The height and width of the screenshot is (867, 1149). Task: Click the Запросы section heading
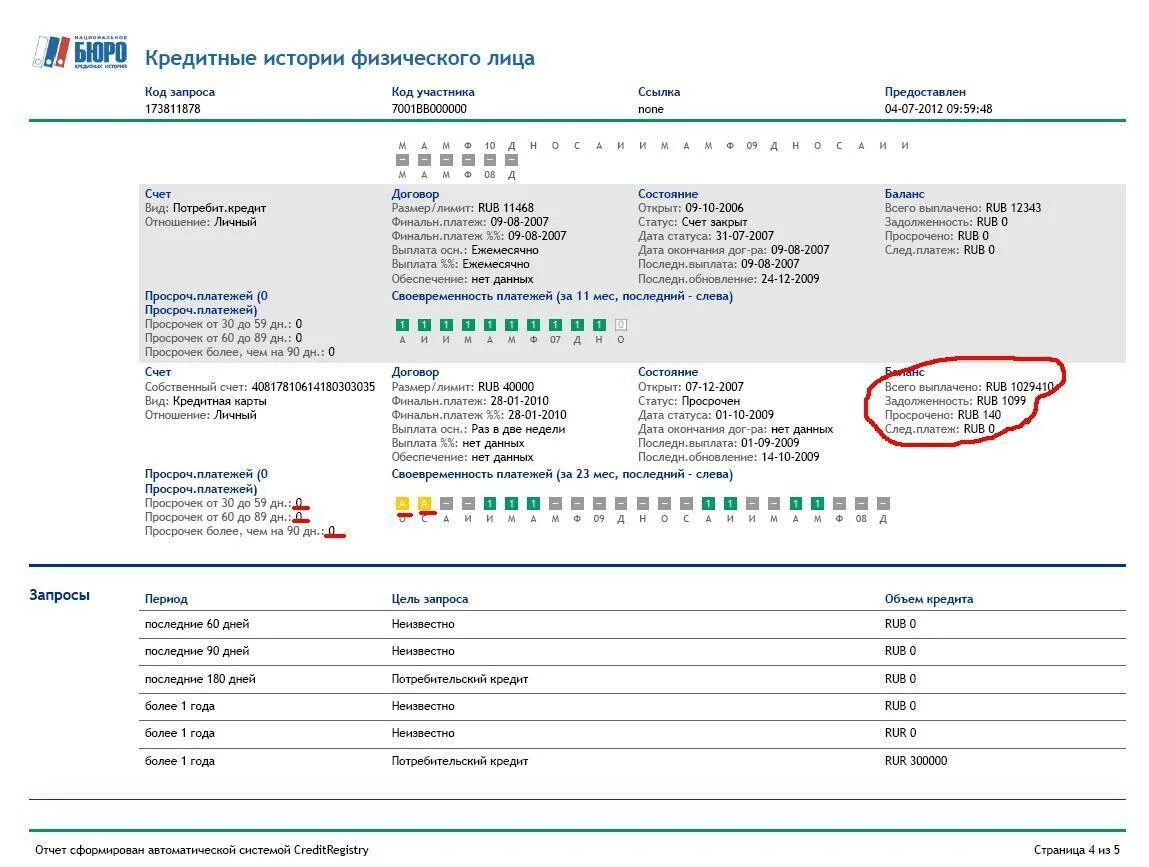(59, 594)
